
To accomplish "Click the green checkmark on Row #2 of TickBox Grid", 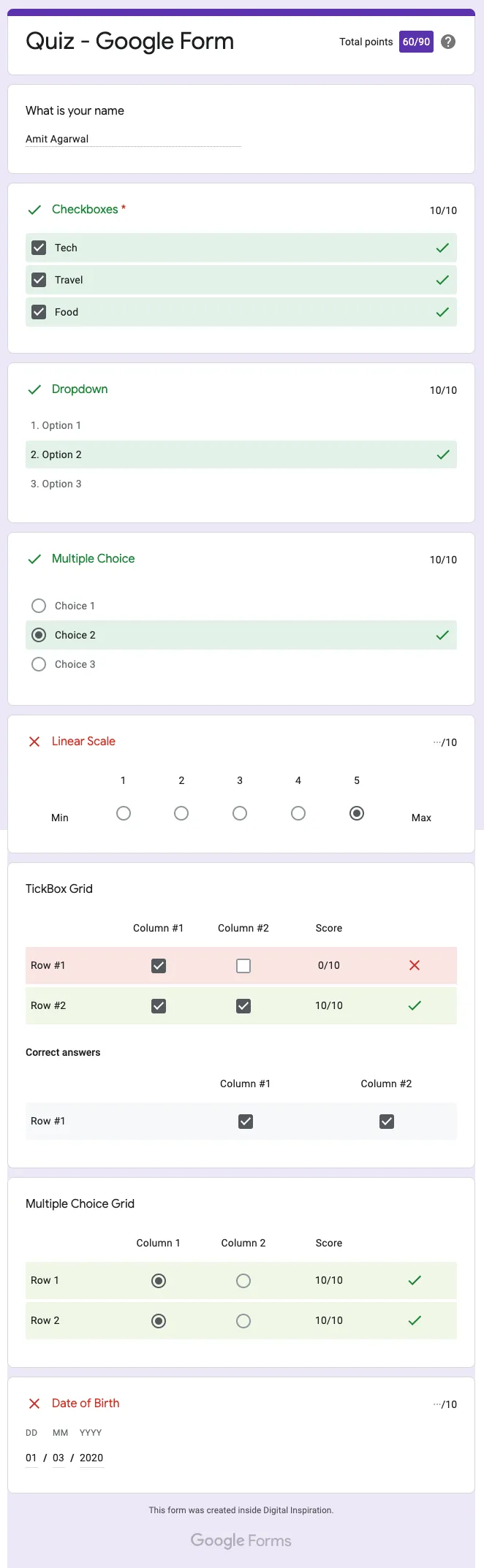I will [x=414, y=1005].
